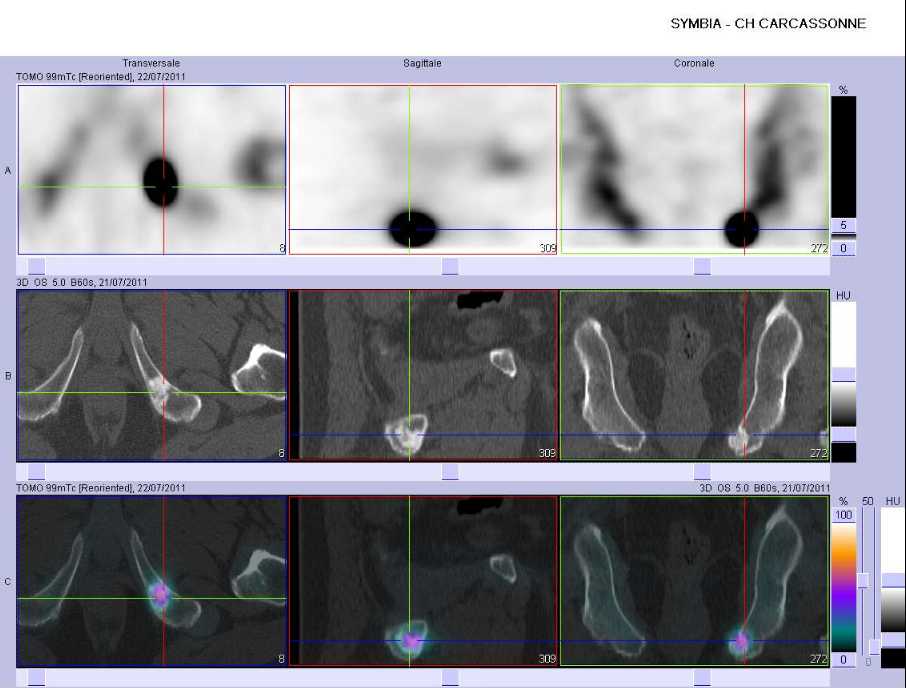Click the row label 'C' at left

[8, 582]
